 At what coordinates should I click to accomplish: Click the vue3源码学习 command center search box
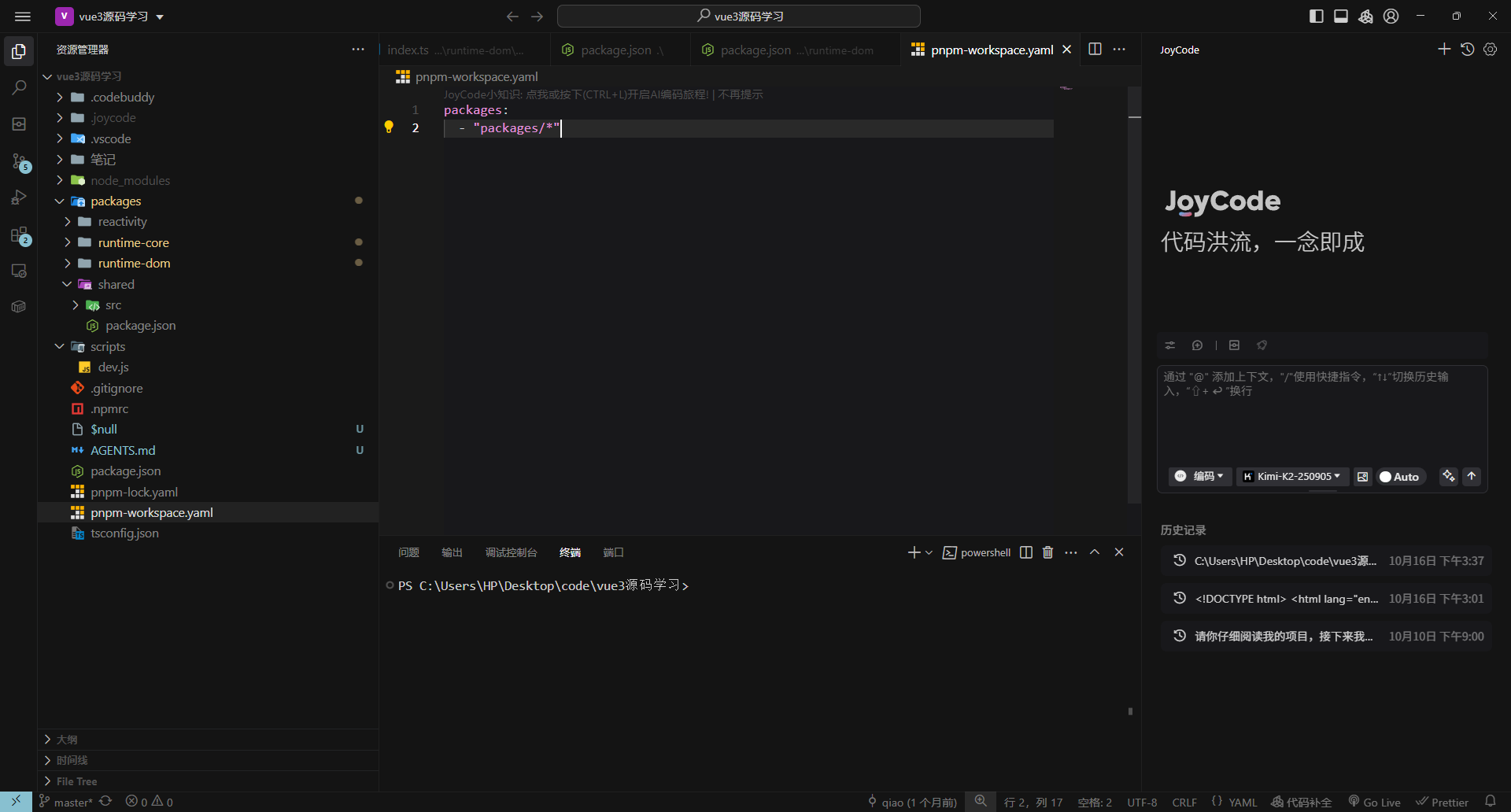[x=739, y=17]
